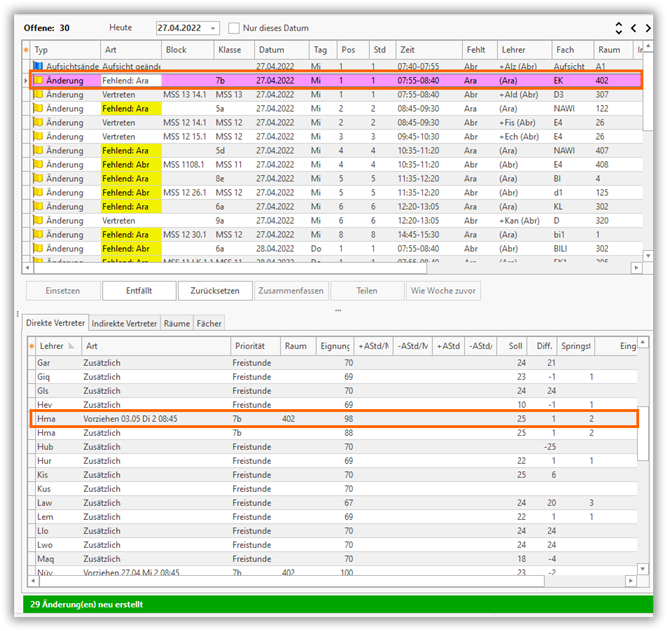Click the orange asterisk beside the Lehrer column header
Screen dimensions: 667x631
coord(31,345)
